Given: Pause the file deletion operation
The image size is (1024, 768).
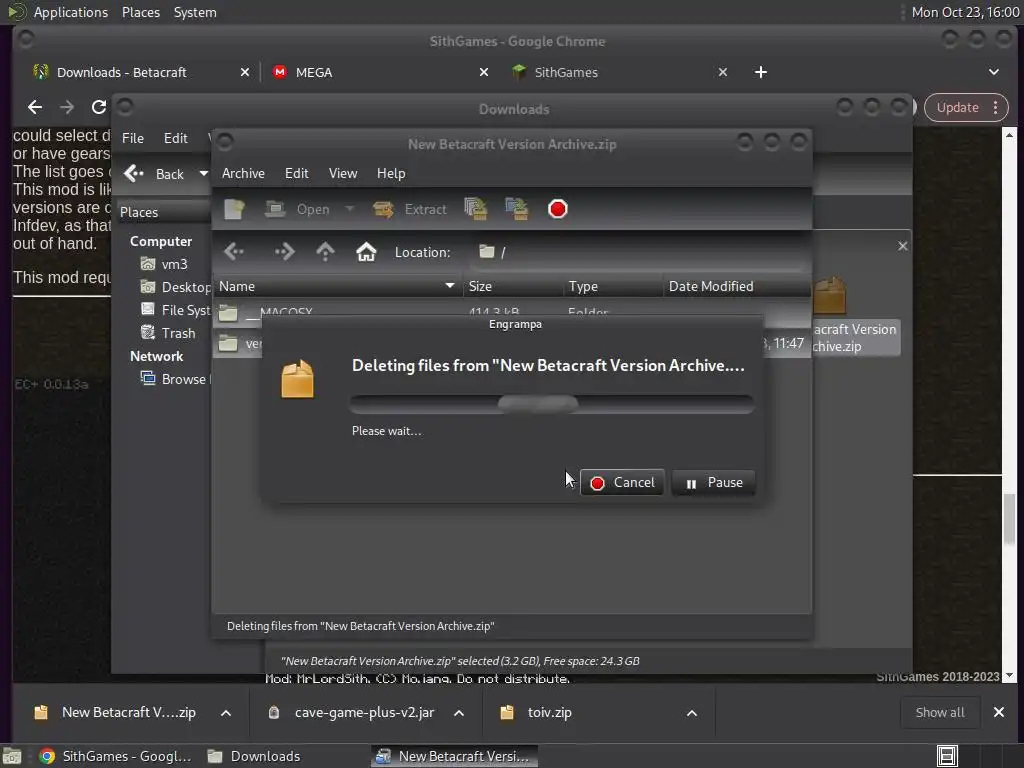Looking at the screenshot, I should pos(713,483).
